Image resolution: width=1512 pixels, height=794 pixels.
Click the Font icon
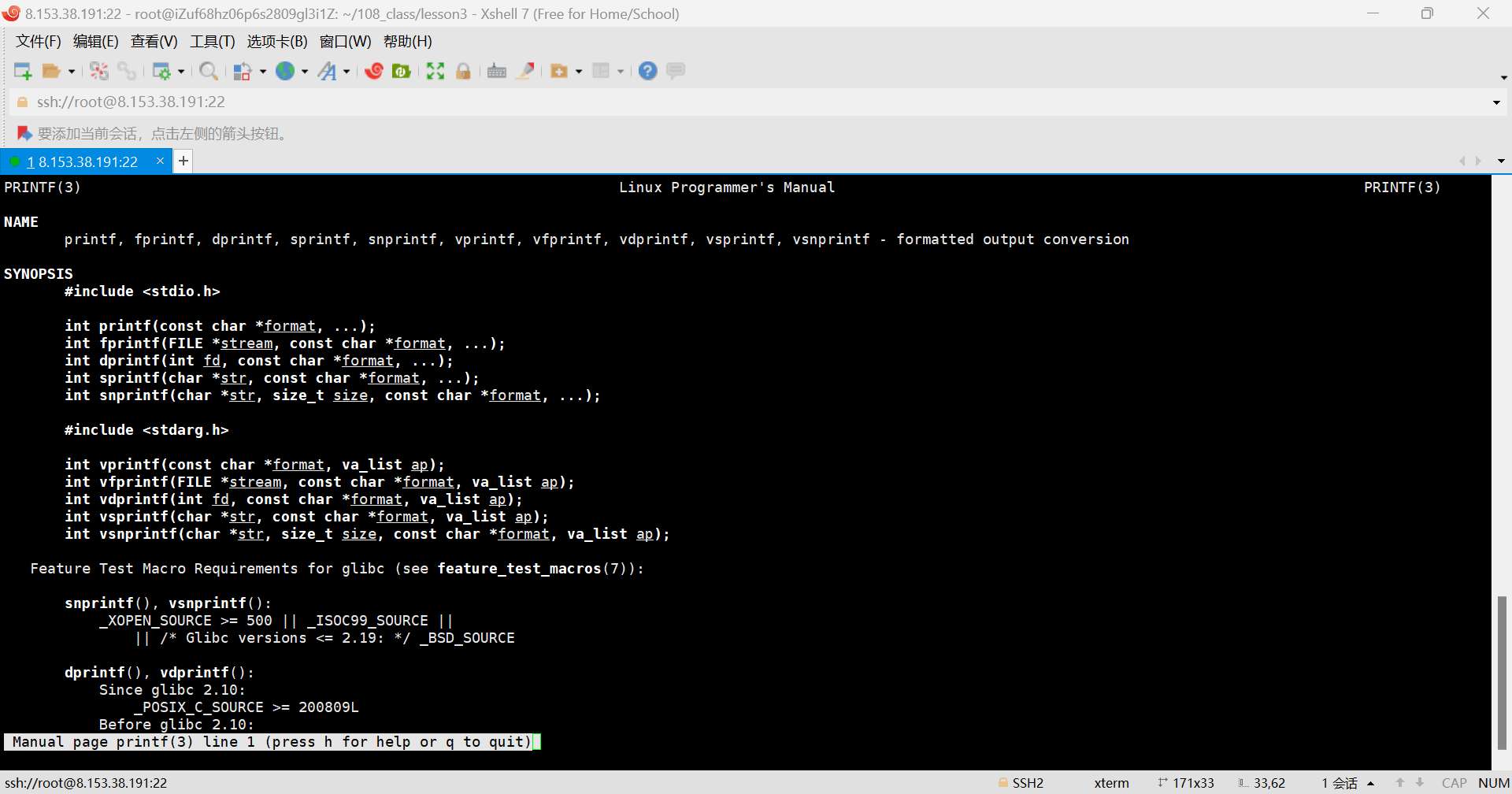coord(327,72)
